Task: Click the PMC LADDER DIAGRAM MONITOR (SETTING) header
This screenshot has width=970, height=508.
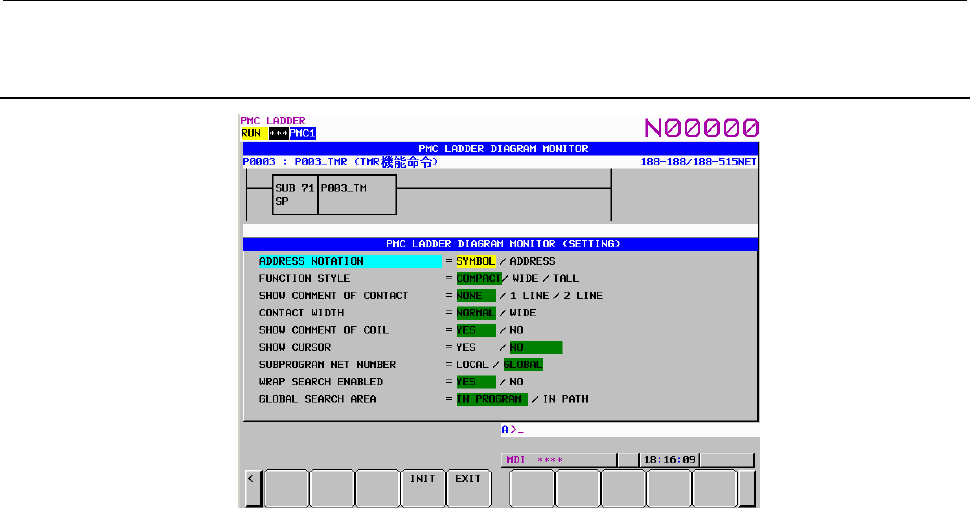Action: click(500, 244)
